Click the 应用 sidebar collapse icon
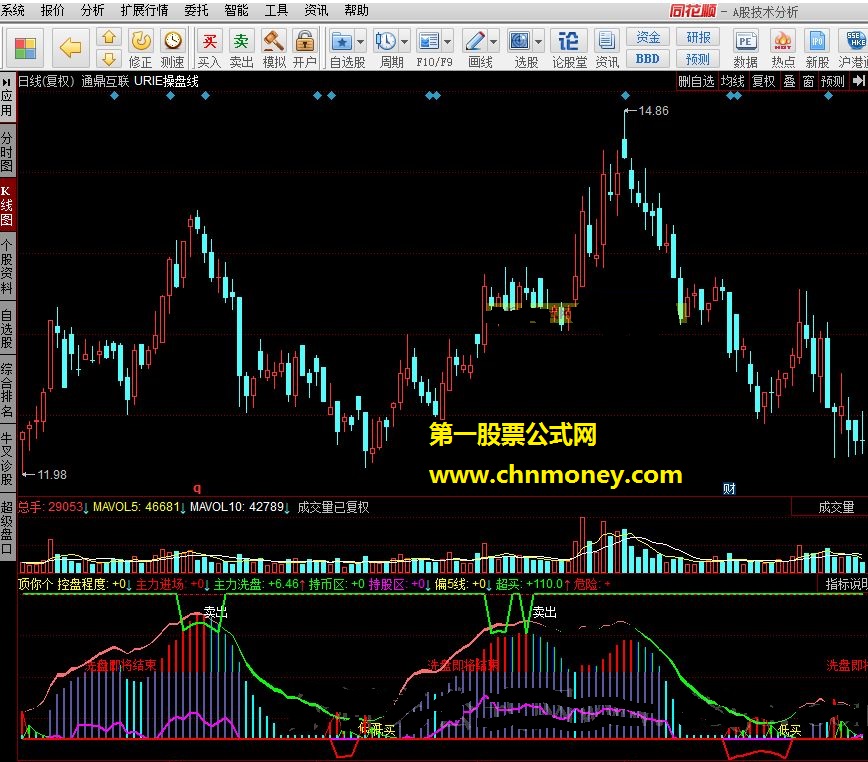Viewport: 868px width, 762px height. coord(7,81)
